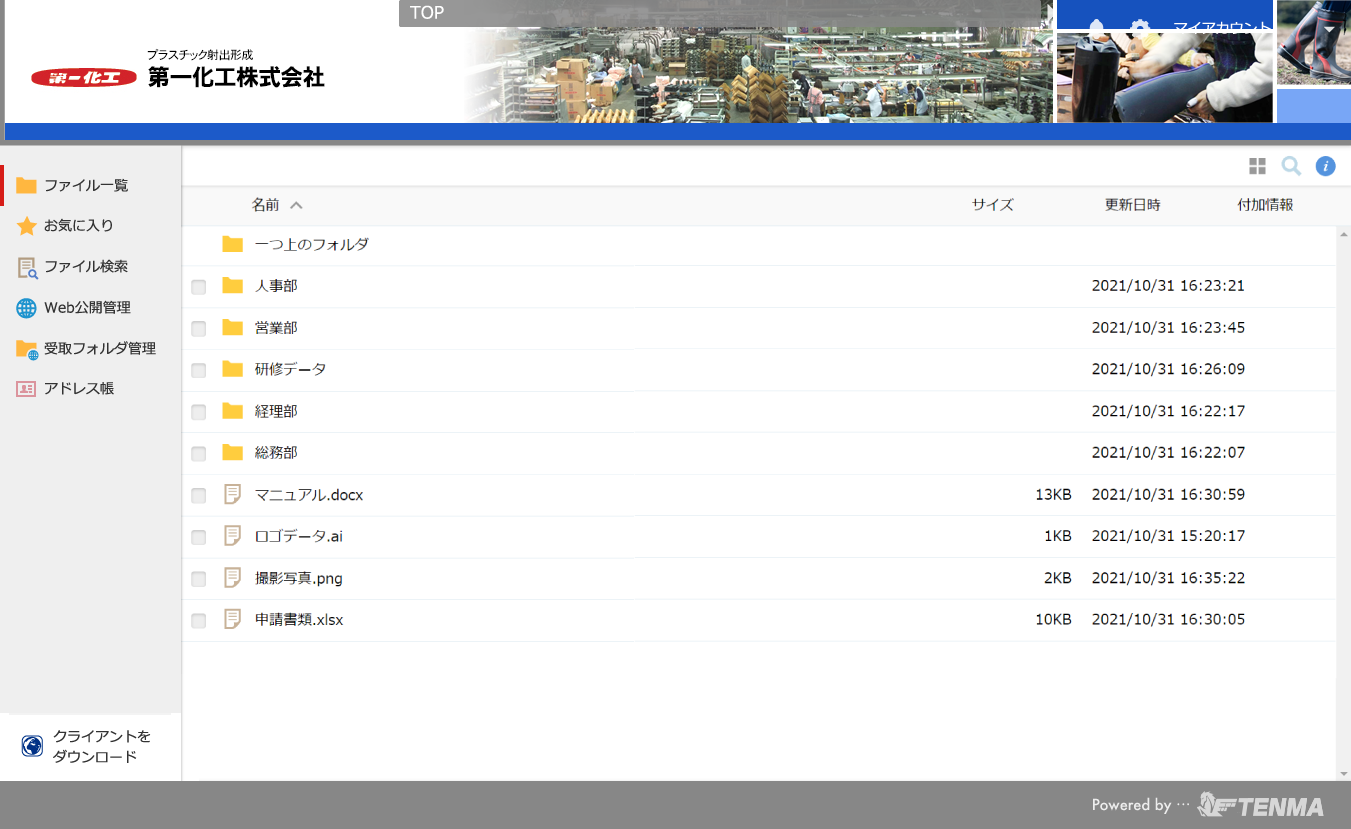The height and width of the screenshot is (829, 1351).
Task: Toggle 名前 column sort arrow
Action: point(296,205)
